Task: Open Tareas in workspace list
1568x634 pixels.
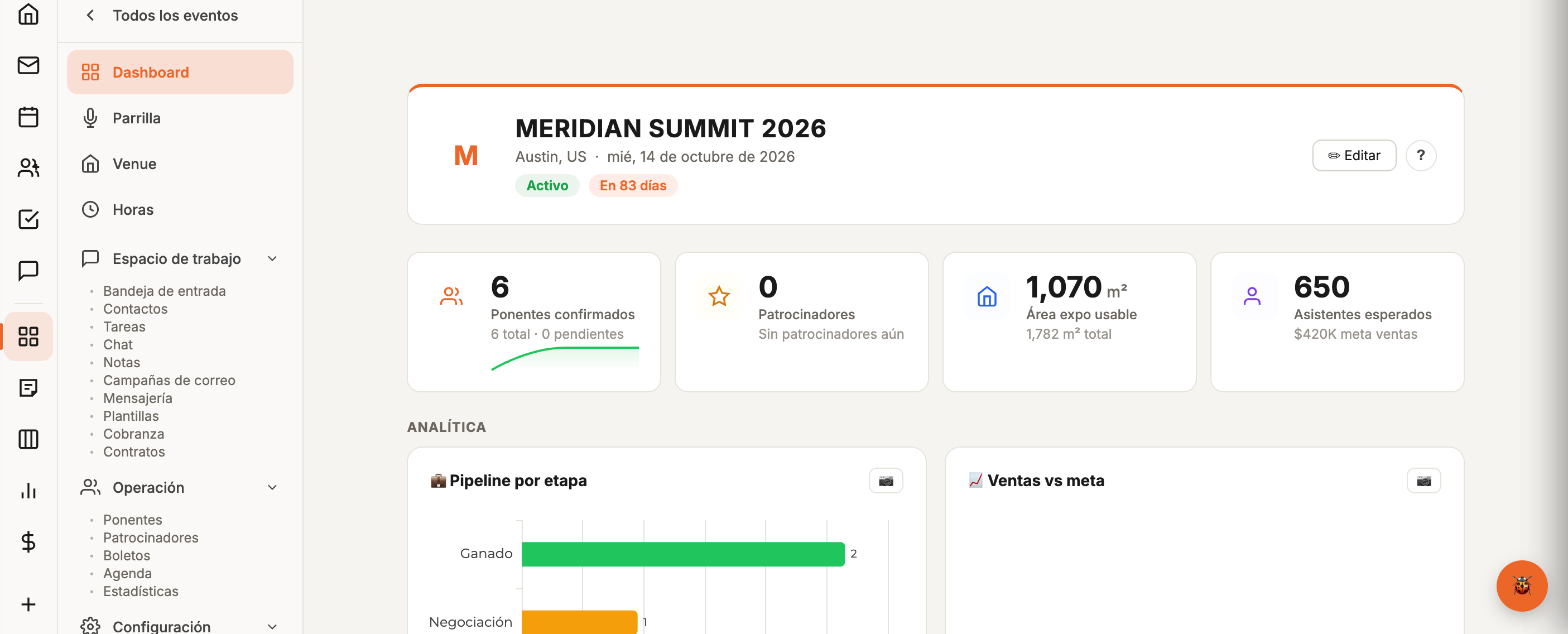Action: 124,327
